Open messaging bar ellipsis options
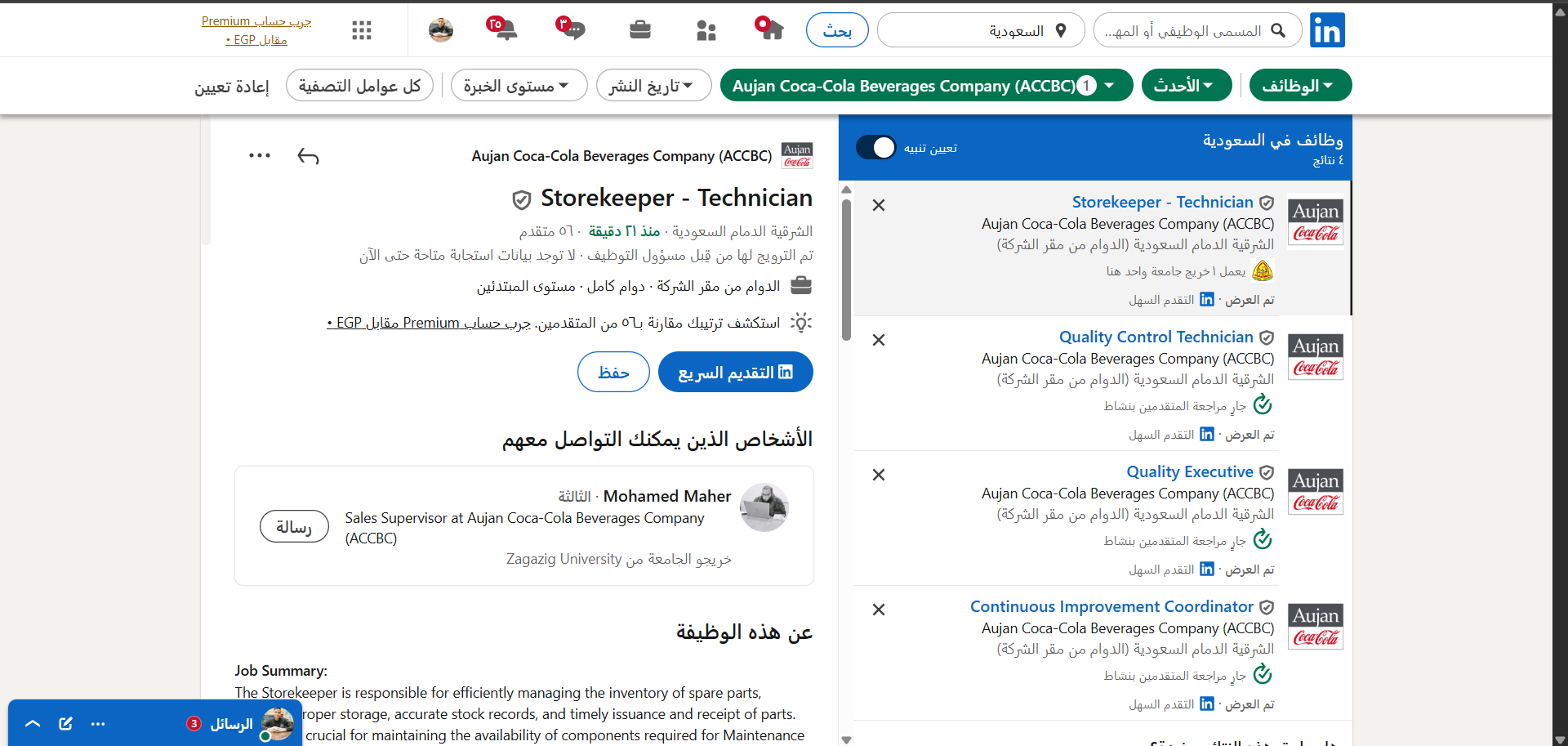The height and width of the screenshot is (746, 1568). [98, 724]
